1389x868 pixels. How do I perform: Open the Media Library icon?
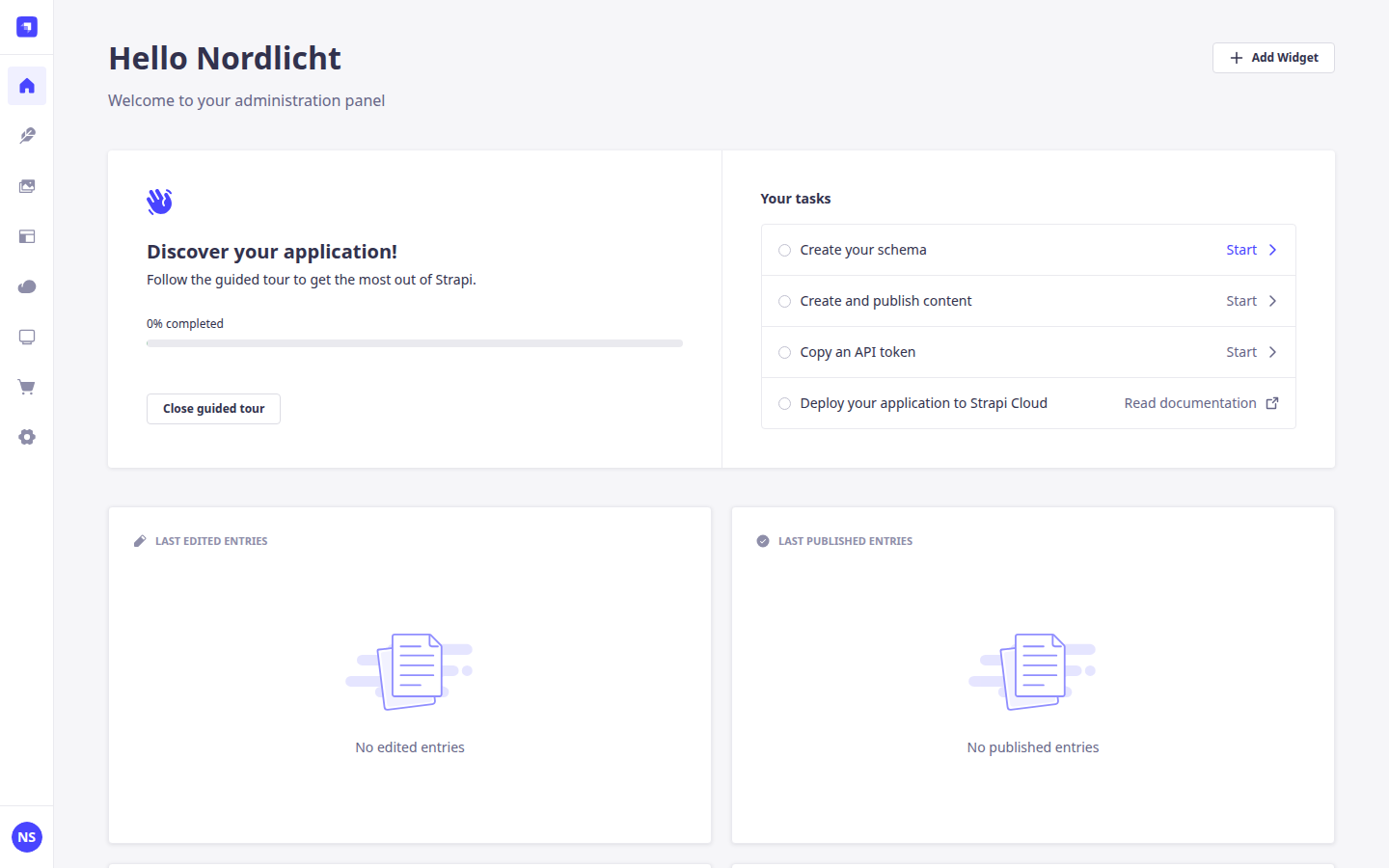27,186
